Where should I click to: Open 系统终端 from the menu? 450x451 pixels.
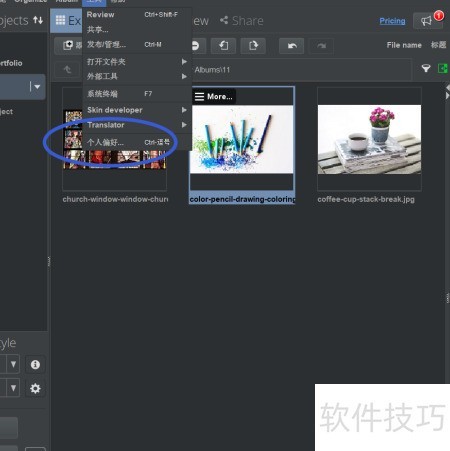(137, 94)
